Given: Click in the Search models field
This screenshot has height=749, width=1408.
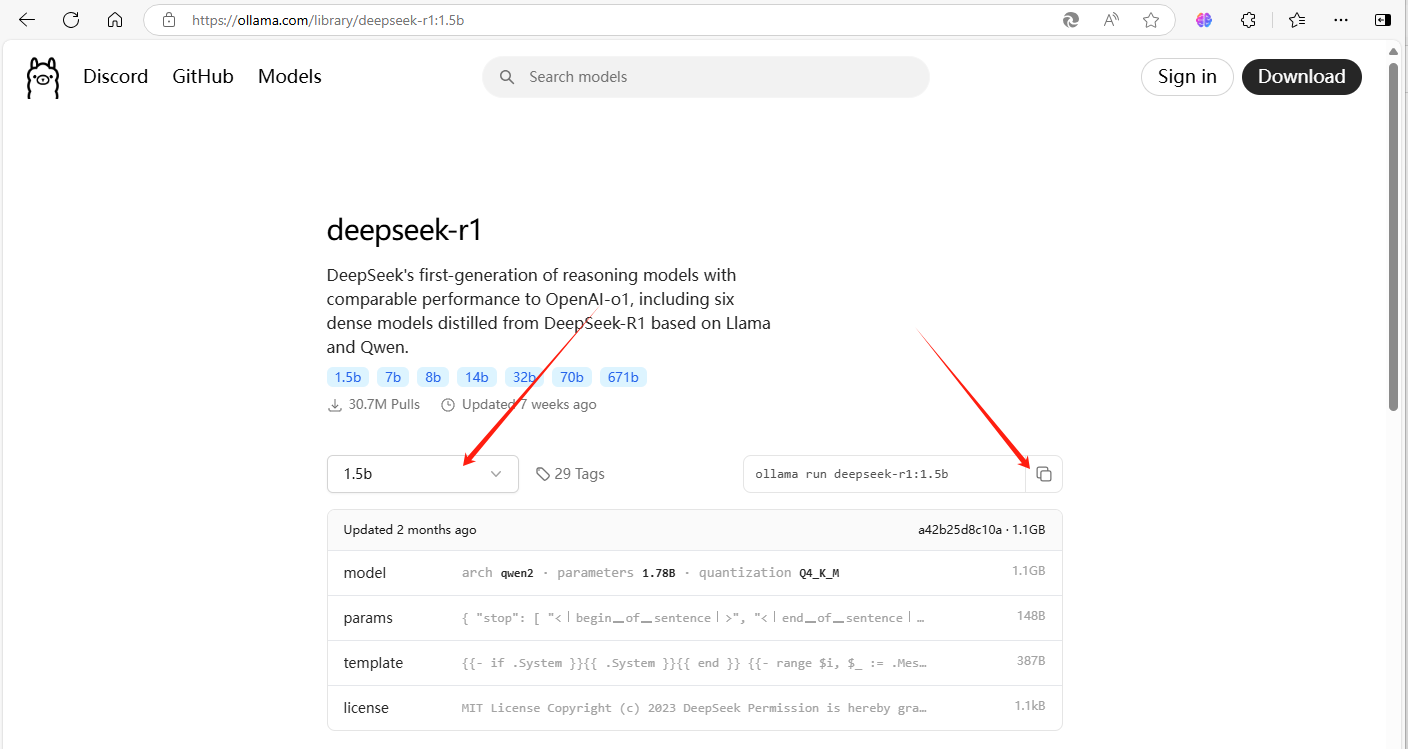Looking at the screenshot, I should coord(706,77).
